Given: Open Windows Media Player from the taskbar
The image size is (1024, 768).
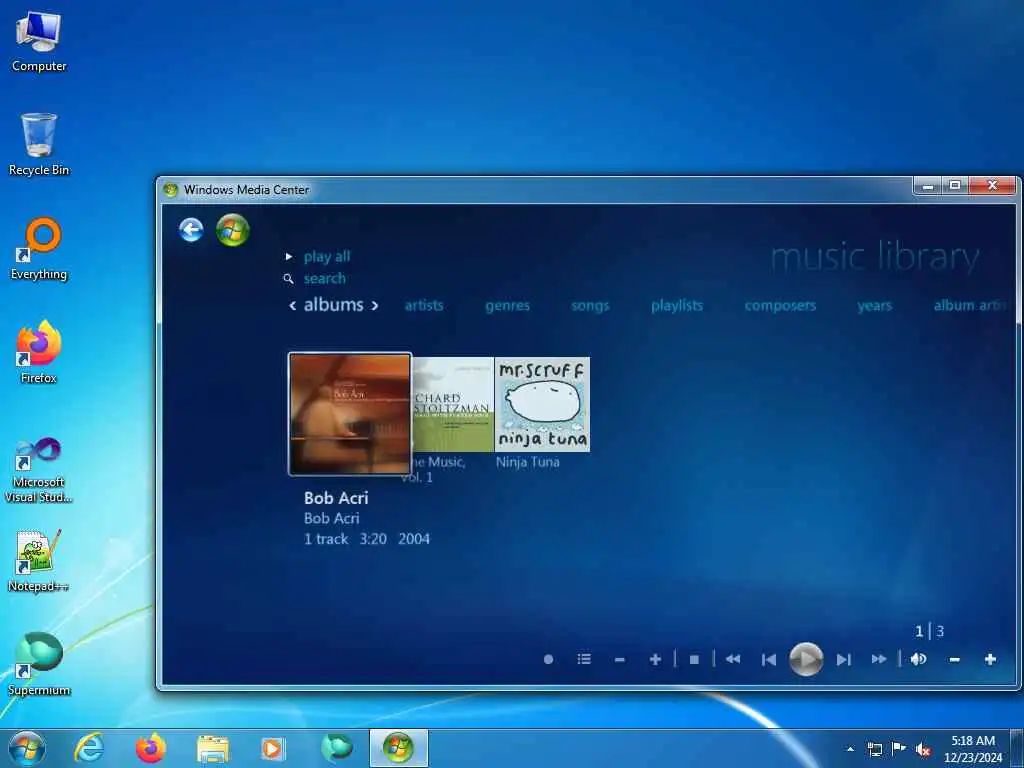Looking at the screenshot, I should click(272, 748).
